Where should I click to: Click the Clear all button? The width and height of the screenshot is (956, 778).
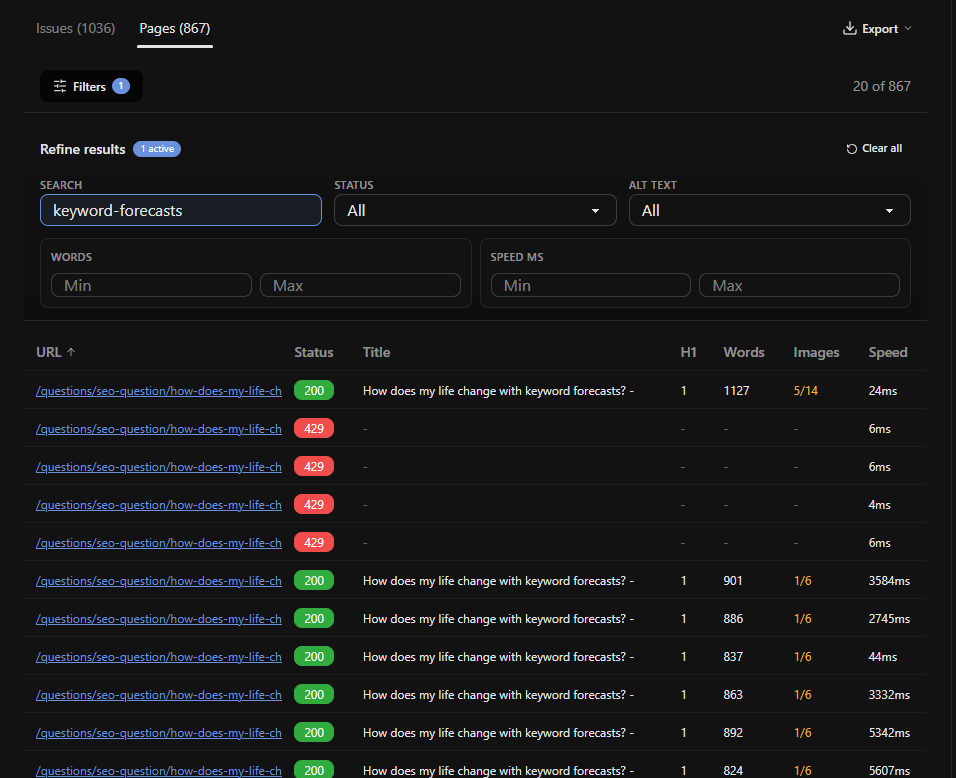coord(874,149)
